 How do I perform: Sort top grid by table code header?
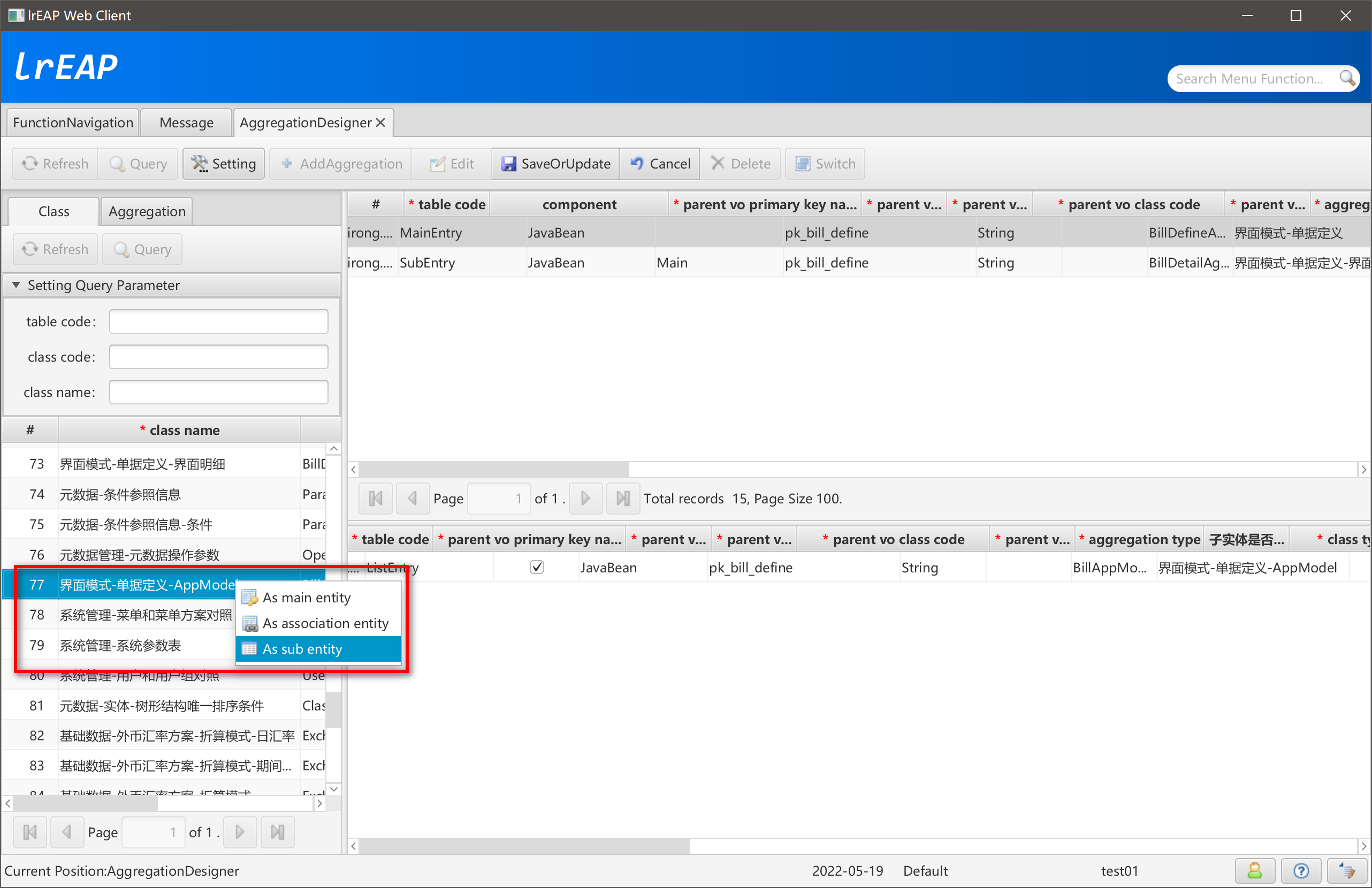(447, 204)
